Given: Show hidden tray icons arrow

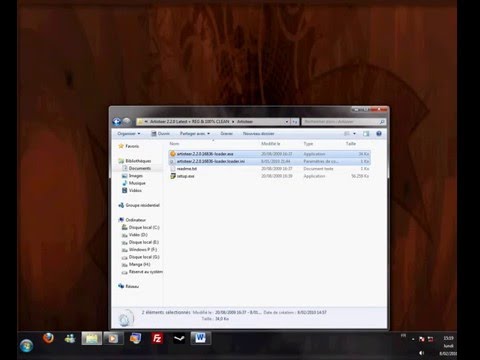Looking at the screenshot, I should pyautogui.click(x=413, y=339).
